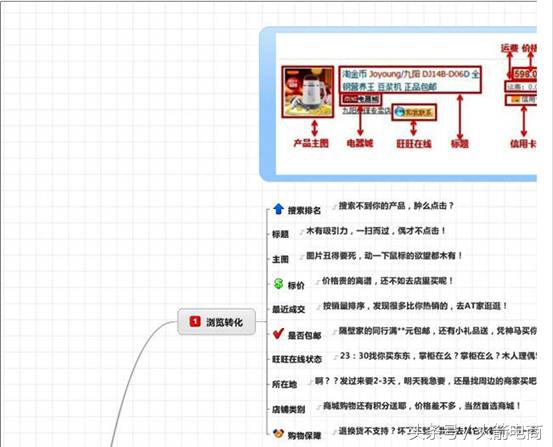
Task: Click the note starting with 隔壁家的同行满
Action: tap(437, 331)
